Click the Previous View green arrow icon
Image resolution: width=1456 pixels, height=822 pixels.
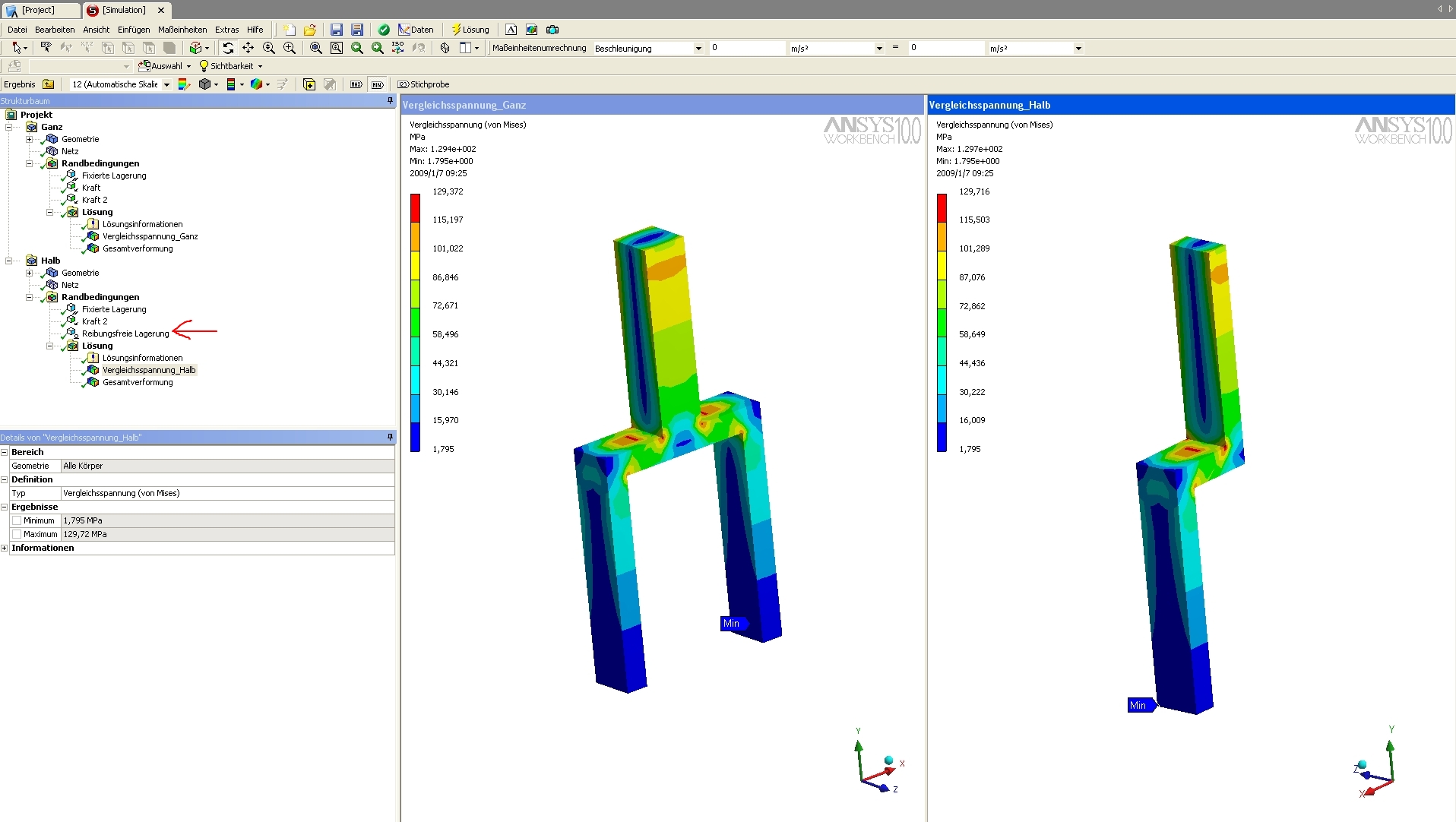pyautogui.click(x=357, y=48)
